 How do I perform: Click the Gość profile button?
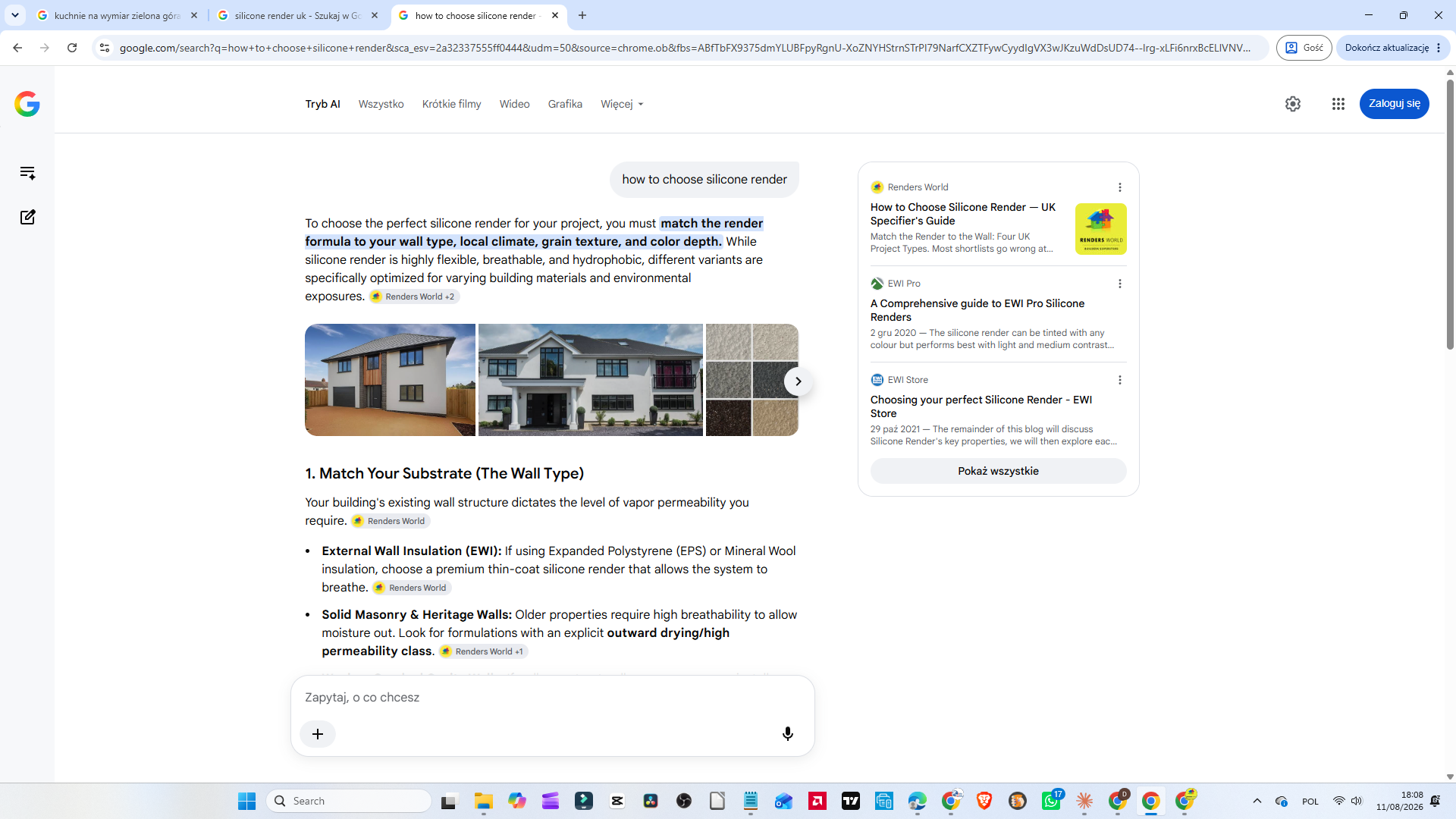(1304, 48)
